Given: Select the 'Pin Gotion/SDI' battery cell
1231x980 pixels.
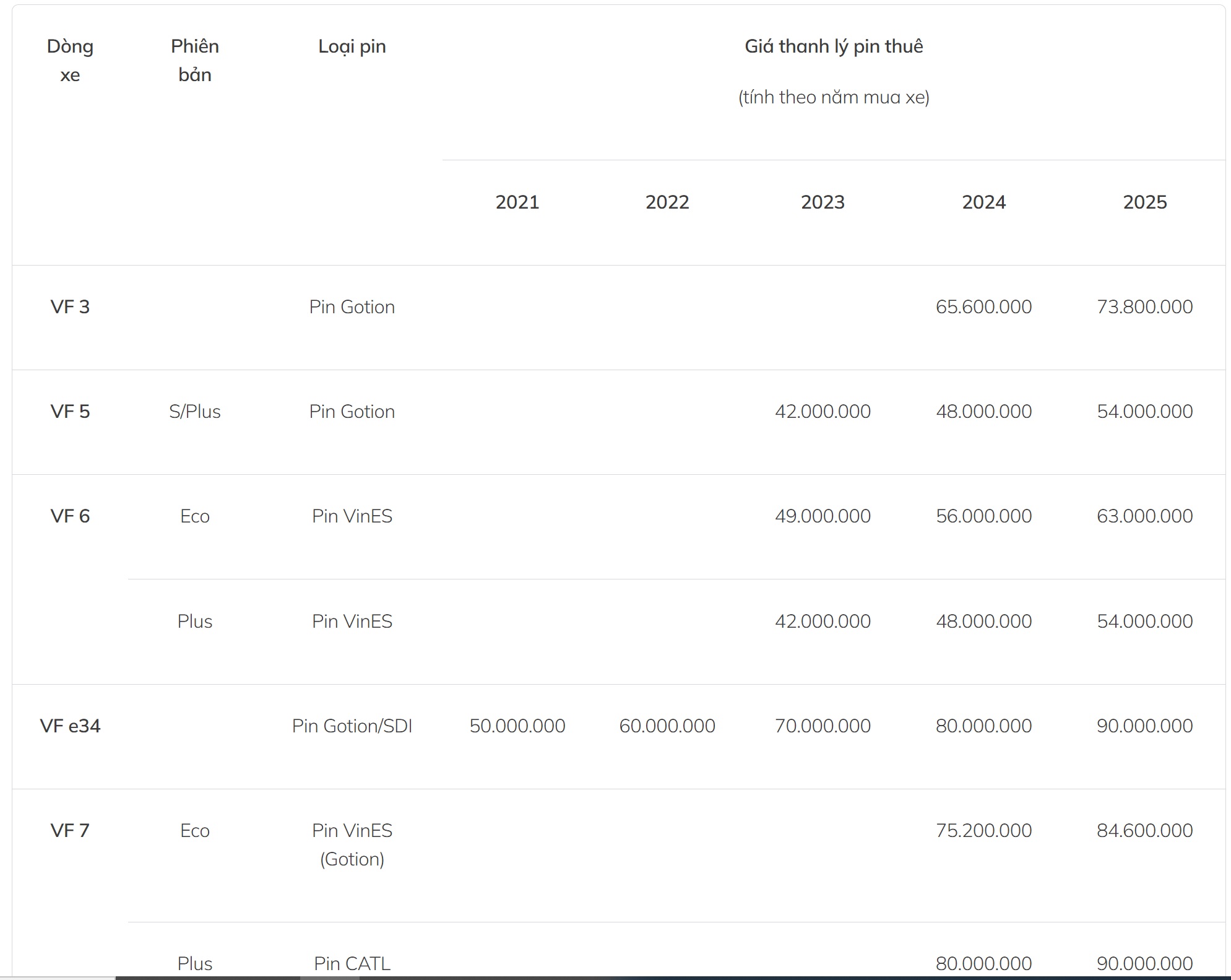Looking at the screenshot, I should coord(352,726).
